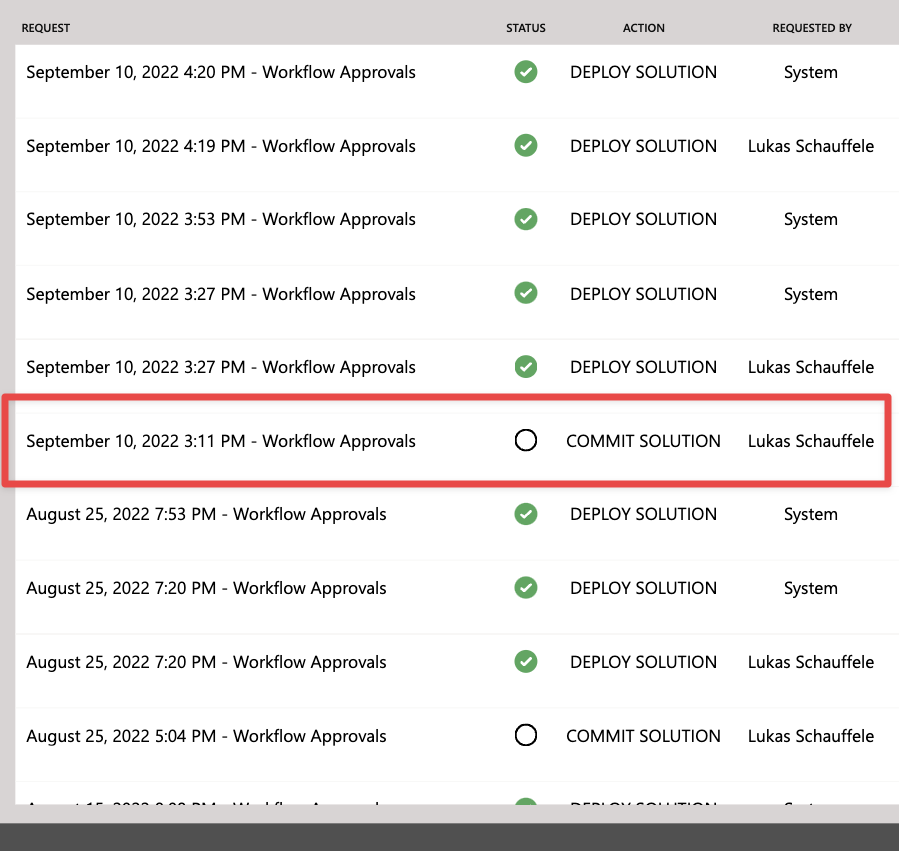Open the August 25 7:53 PM Workflow Approvals request
Image resolution: width=899 pixels, height=851 pixels.
click(x=206, y=514)
